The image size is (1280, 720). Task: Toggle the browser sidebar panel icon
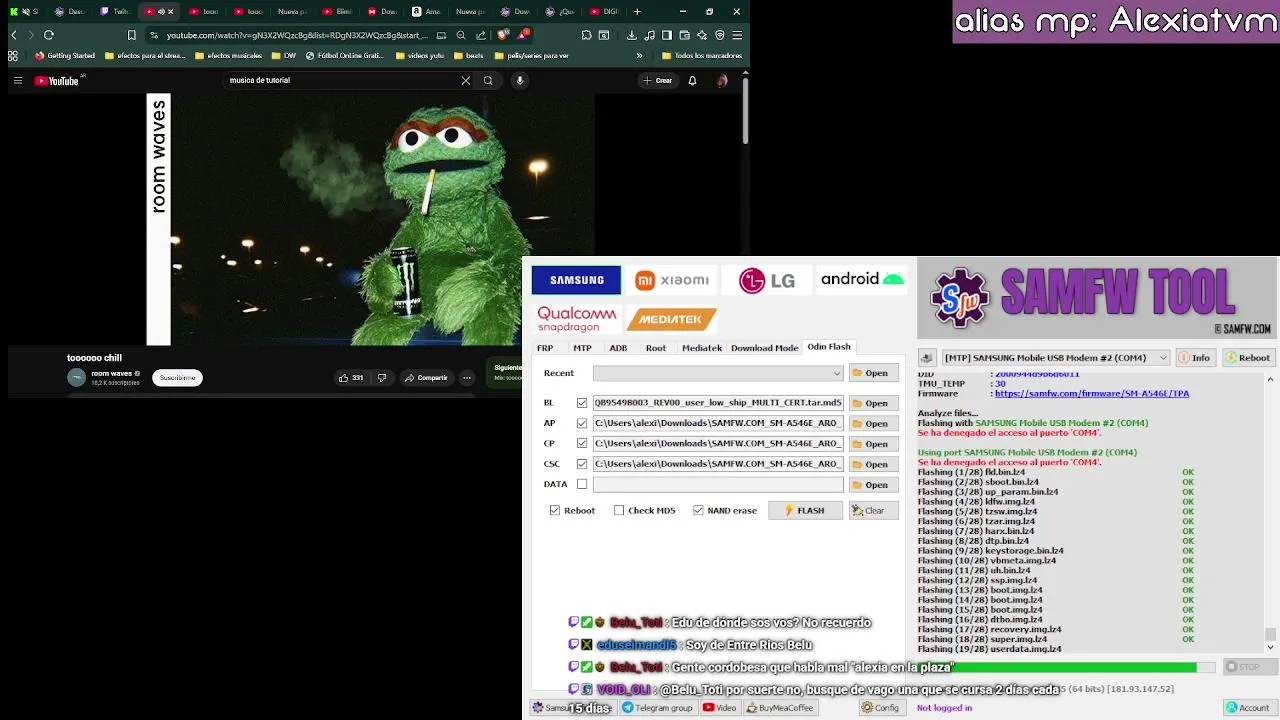tap(667, 35)
